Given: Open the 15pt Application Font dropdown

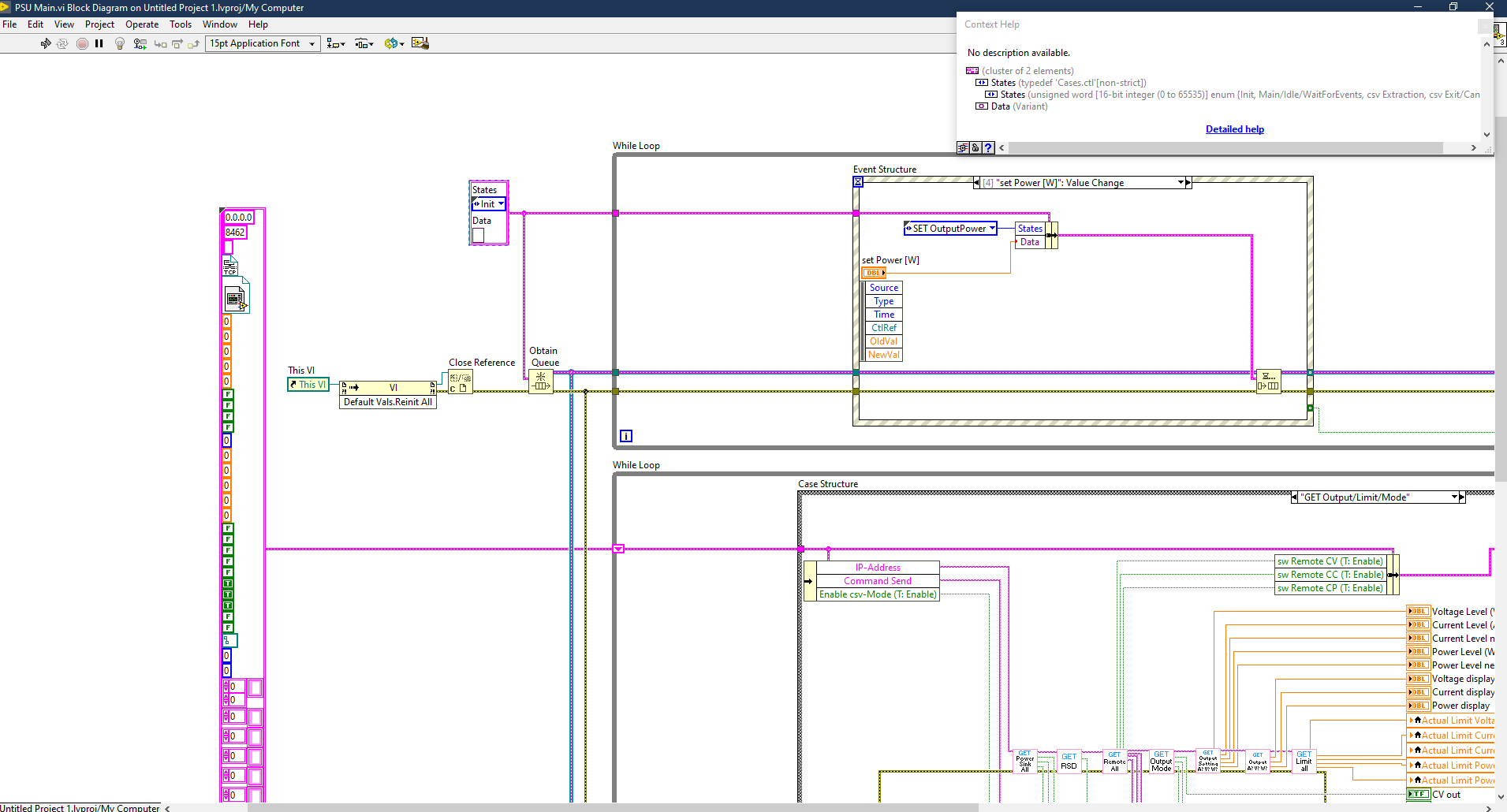Looking at the screenshot, I should (263, 43).
